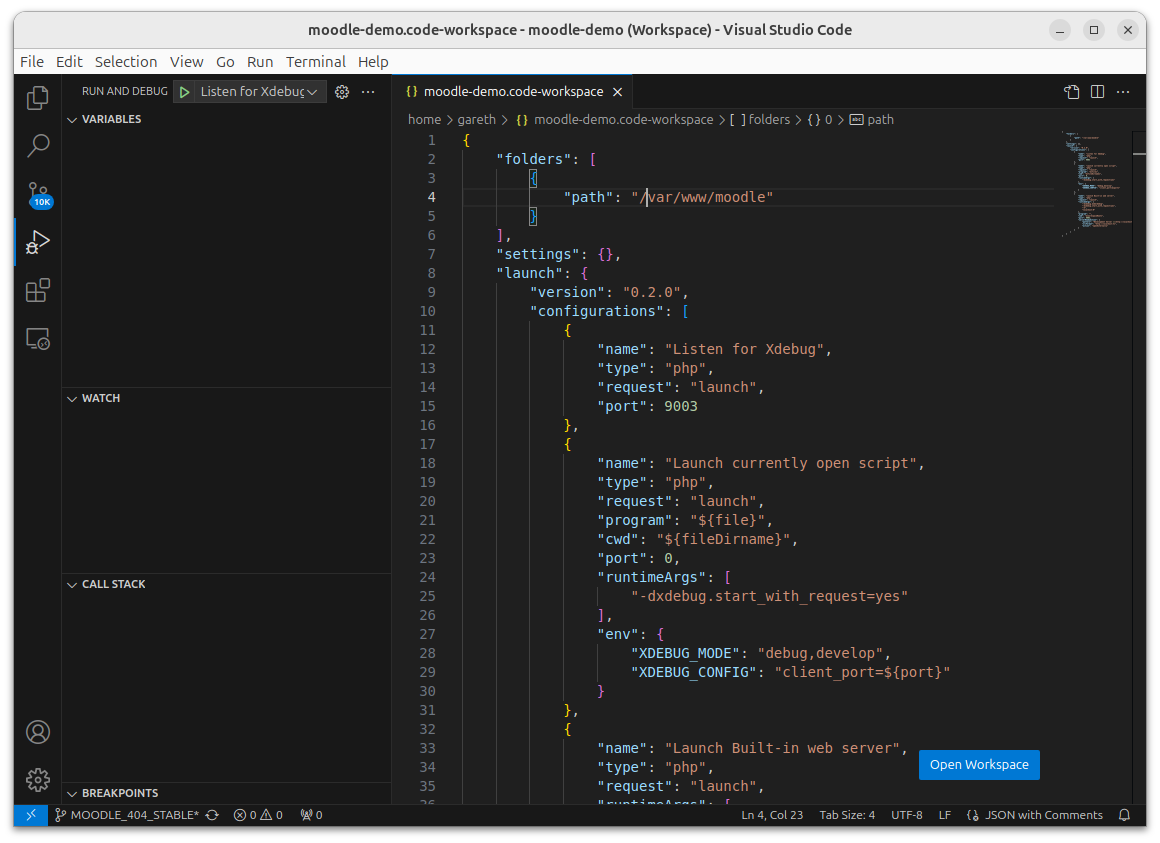Open notifications bell in status bar

coord(1124,815)
